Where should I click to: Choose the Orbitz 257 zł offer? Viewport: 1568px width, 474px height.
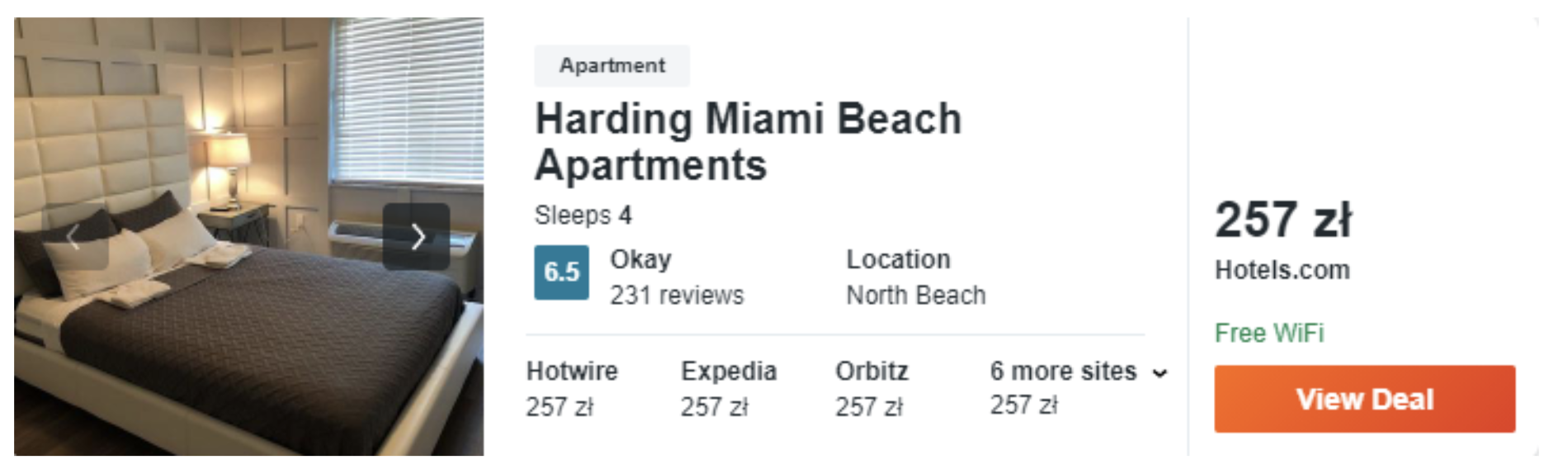pyautogui.click(x=871, y=388)
